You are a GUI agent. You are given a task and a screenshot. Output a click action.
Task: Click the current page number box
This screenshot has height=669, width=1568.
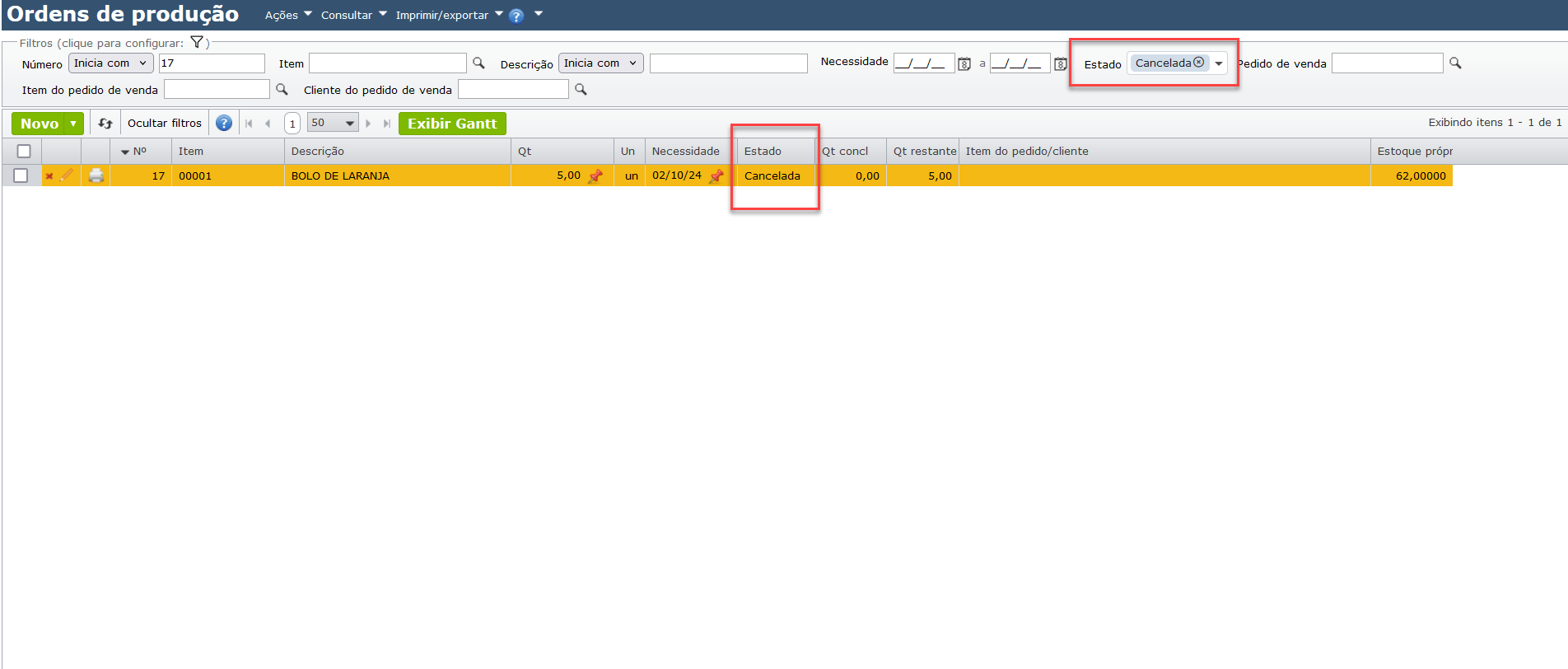(292, 124)
